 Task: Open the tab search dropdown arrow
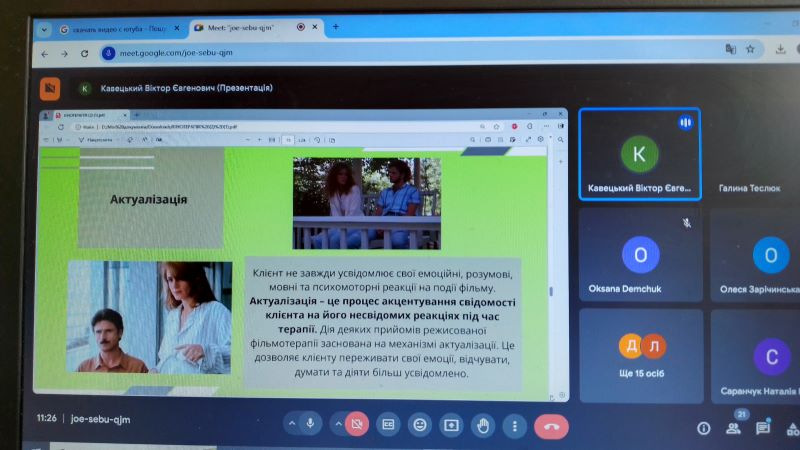click(x=44, y=30)
